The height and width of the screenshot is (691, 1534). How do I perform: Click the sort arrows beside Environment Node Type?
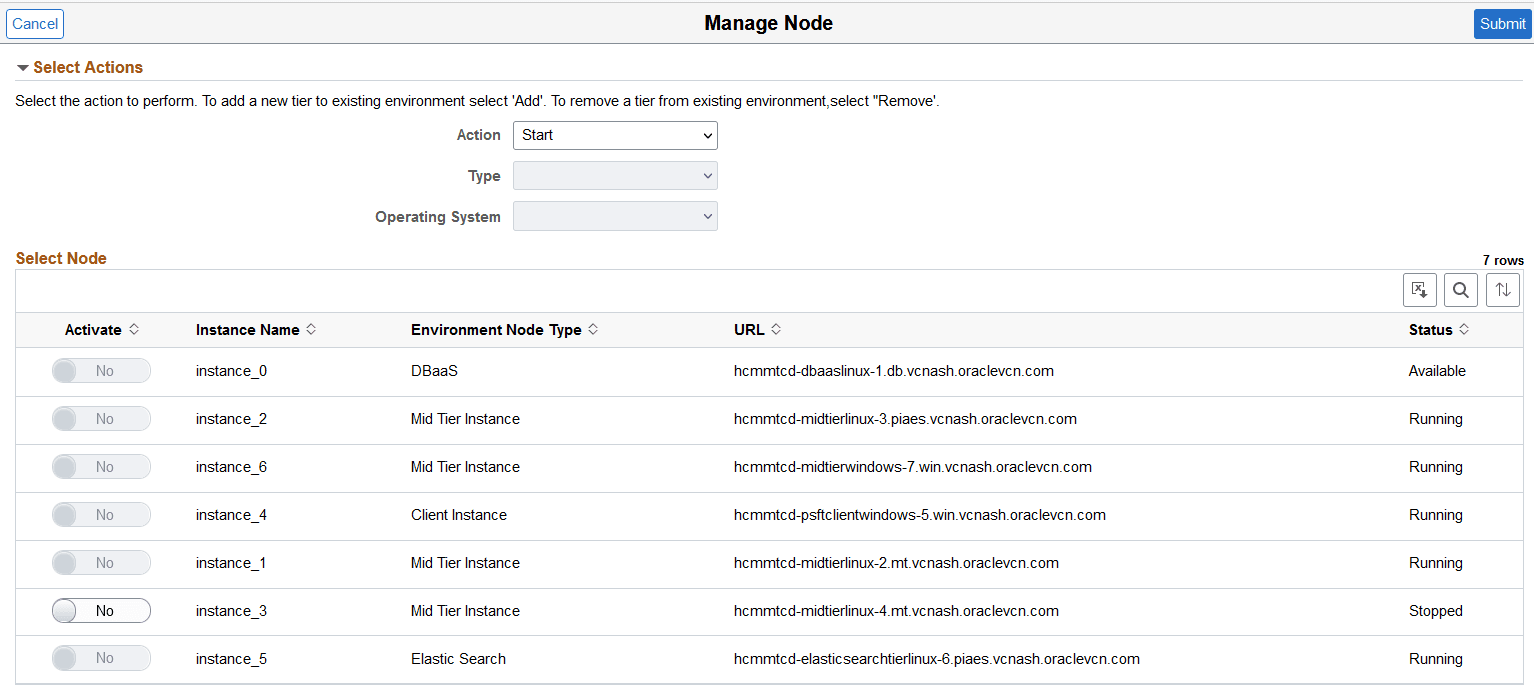pos(593,329)
